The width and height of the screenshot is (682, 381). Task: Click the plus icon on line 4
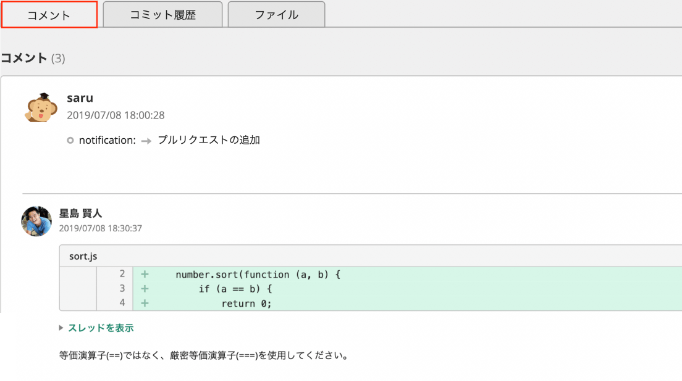coord(145,303)
